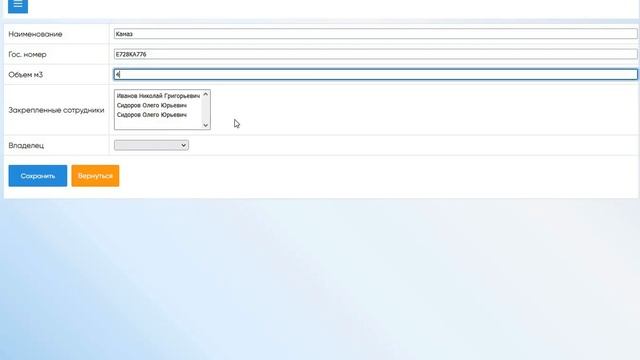
Task: Click the Гос. номер label
Action: point(27,54)
